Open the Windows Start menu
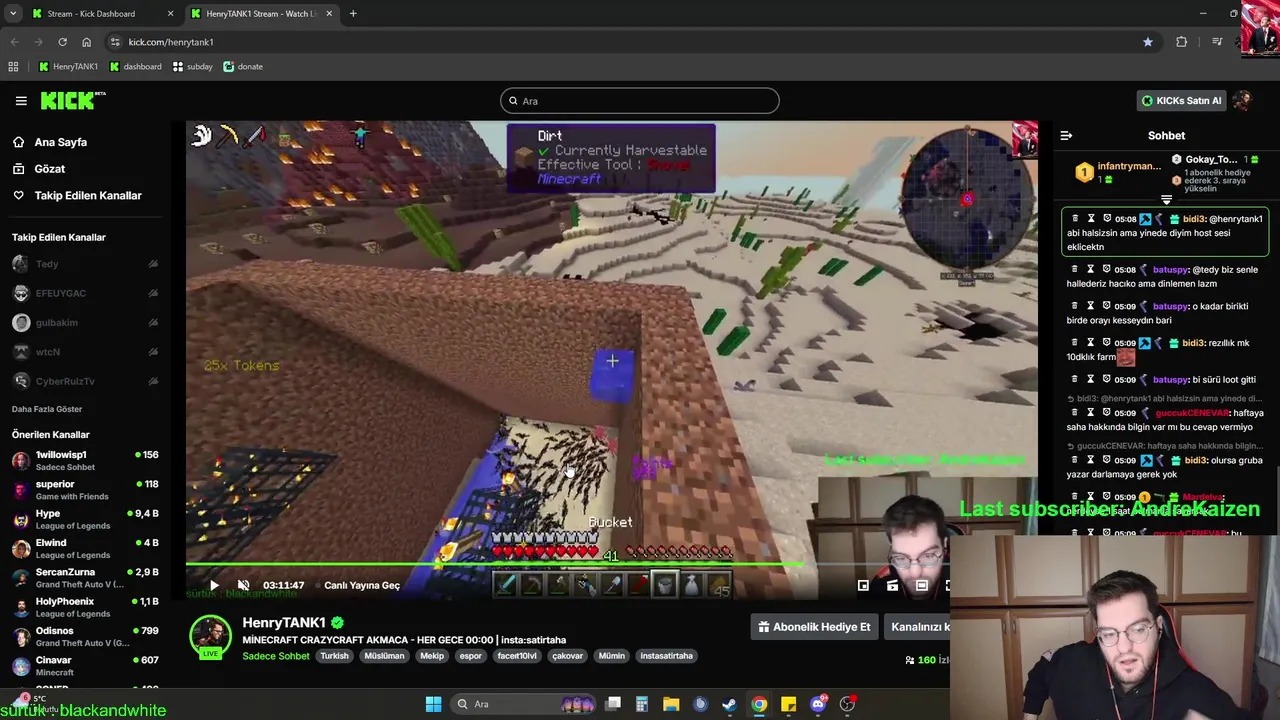The height and width of the screenshot is (720, 1280). click(x=433, y=704)
